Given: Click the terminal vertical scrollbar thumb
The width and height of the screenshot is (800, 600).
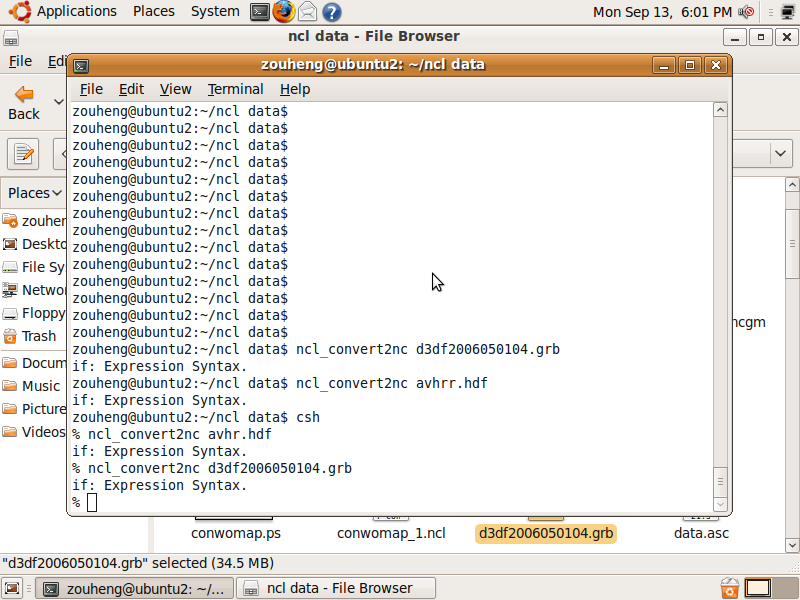Looking at the screenshot, I should coord(721,481).
